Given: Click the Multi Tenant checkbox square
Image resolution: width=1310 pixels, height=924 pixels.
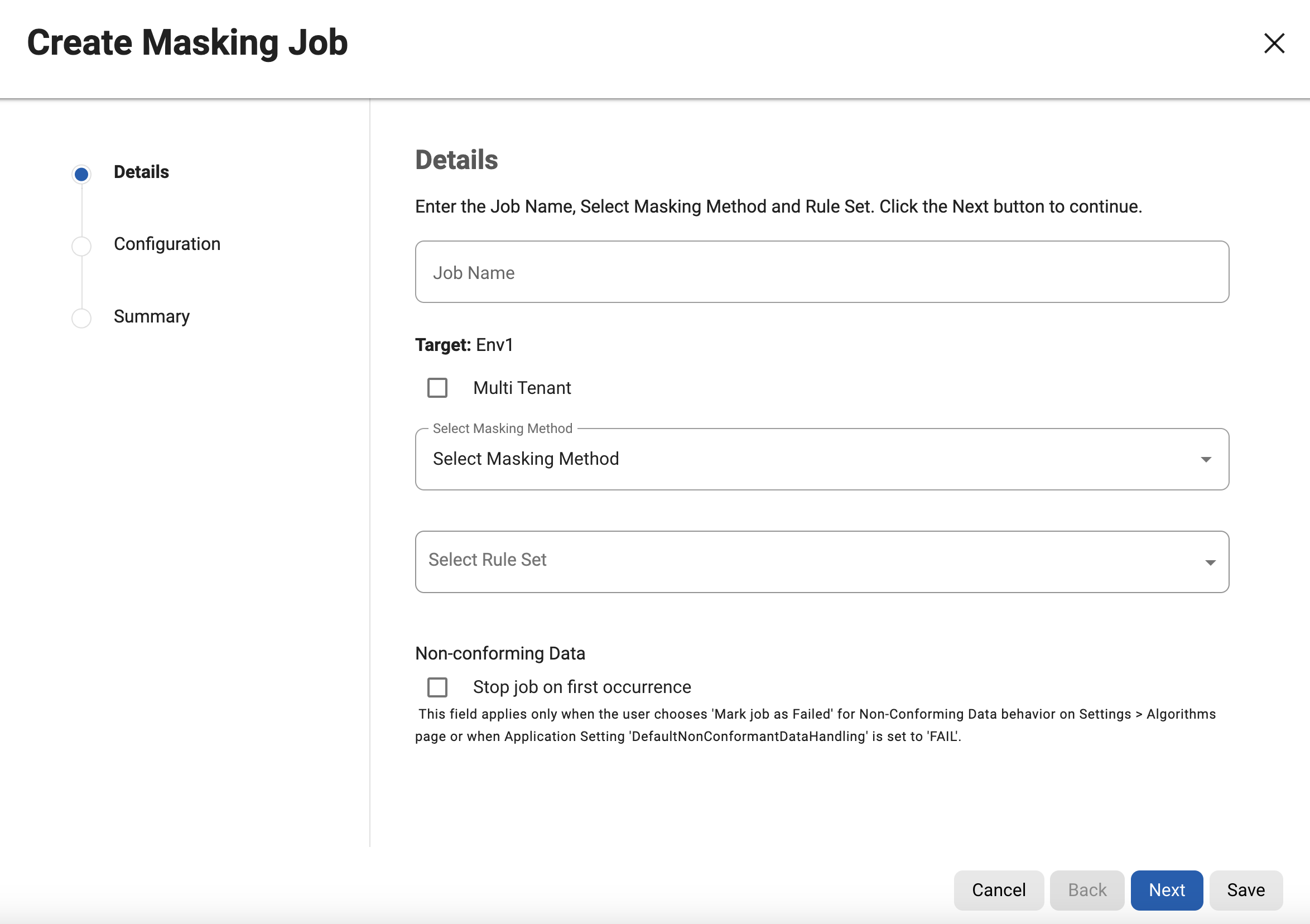Looking at the screenshot, I should tap(437, 388).
